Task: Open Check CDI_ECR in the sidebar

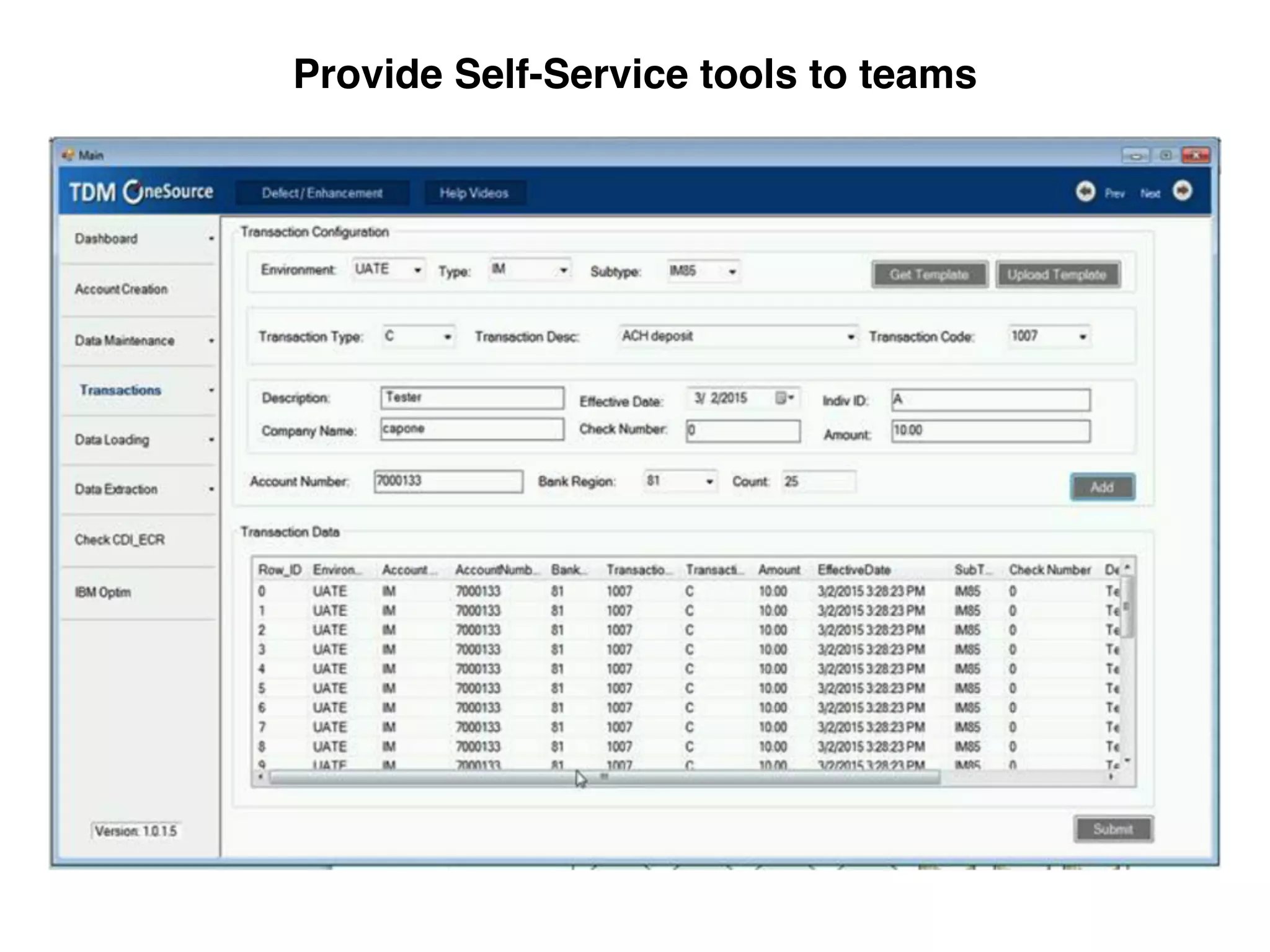Action: [120, 540]
